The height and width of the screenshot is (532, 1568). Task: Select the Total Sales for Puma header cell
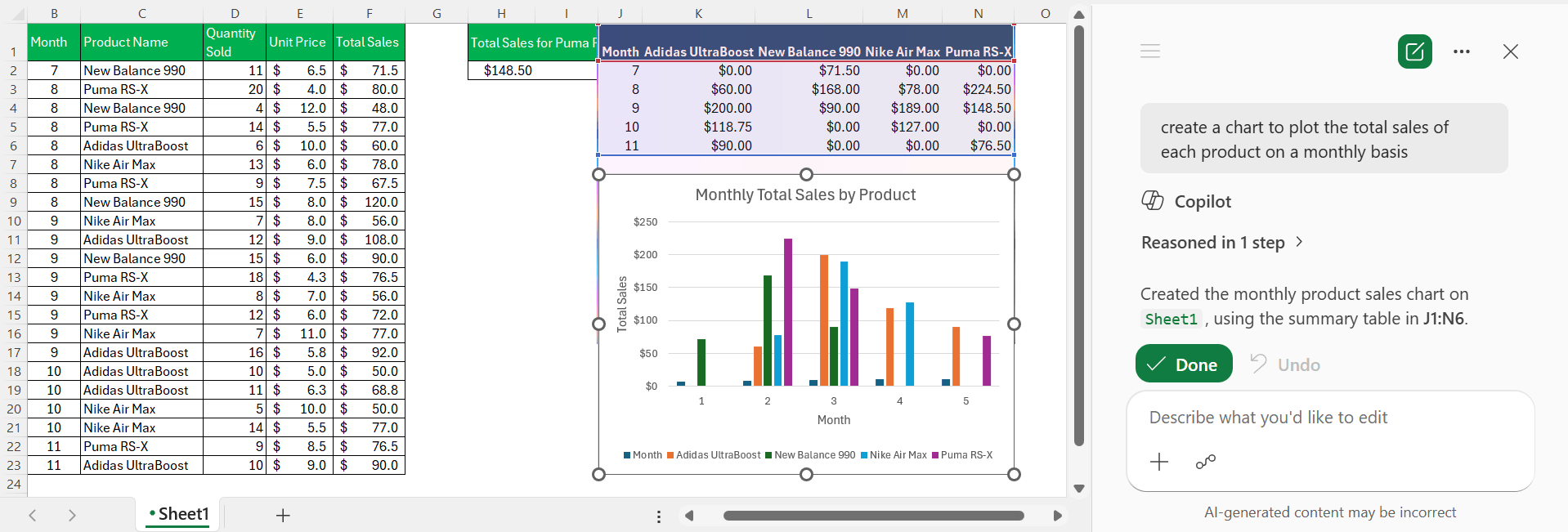pos(533,42)
